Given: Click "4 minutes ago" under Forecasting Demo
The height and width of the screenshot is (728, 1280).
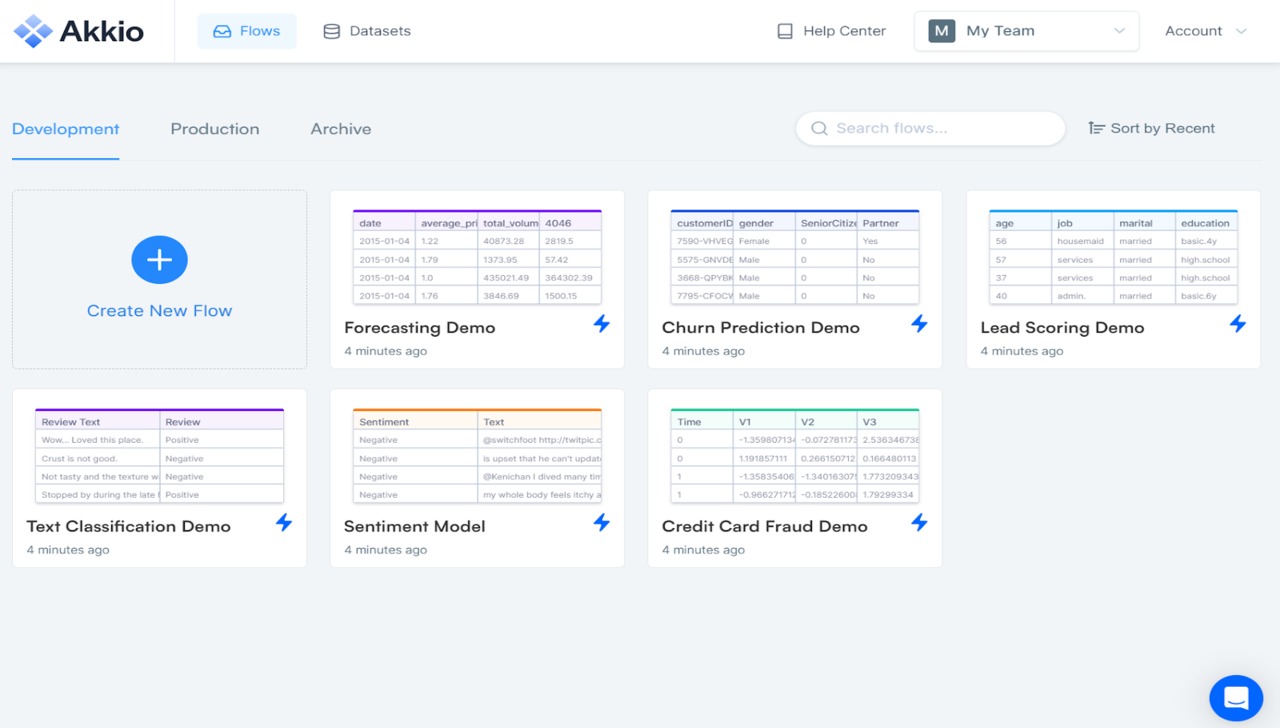Looking at the screenshot, I should pyautogui.click(x=386, y=351).
